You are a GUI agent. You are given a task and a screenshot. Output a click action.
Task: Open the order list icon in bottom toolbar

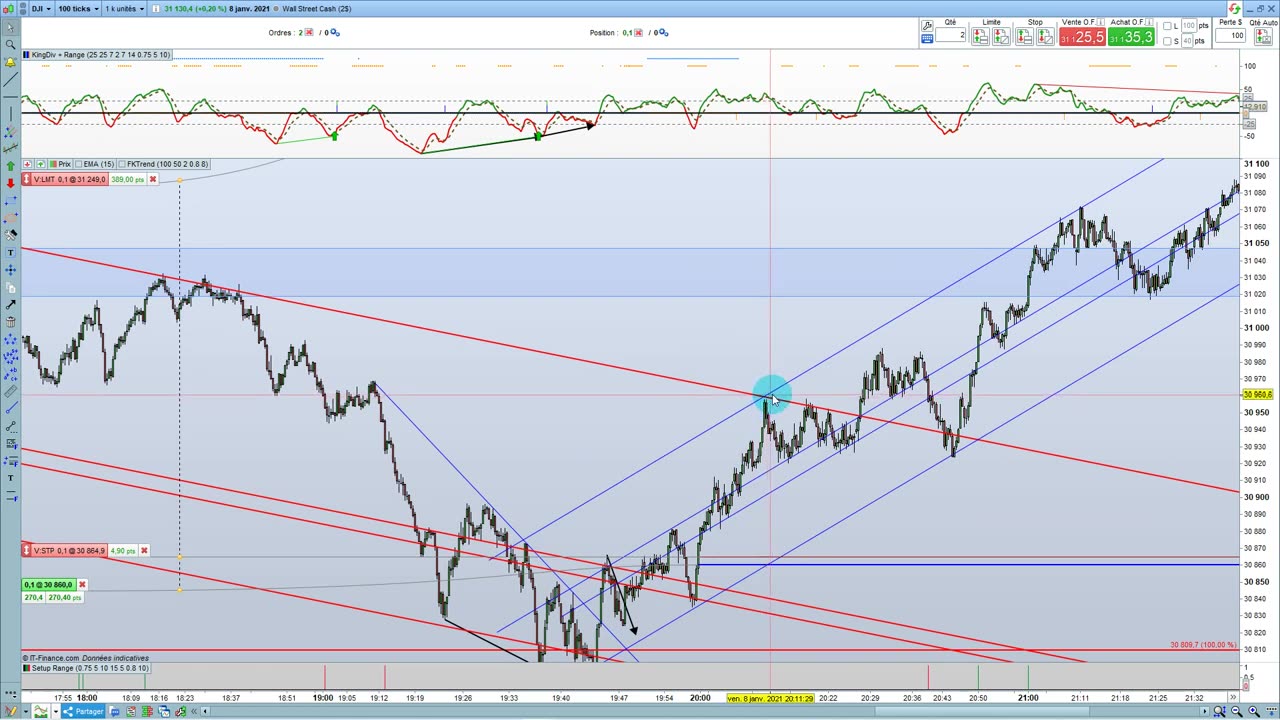pos(131,711)
